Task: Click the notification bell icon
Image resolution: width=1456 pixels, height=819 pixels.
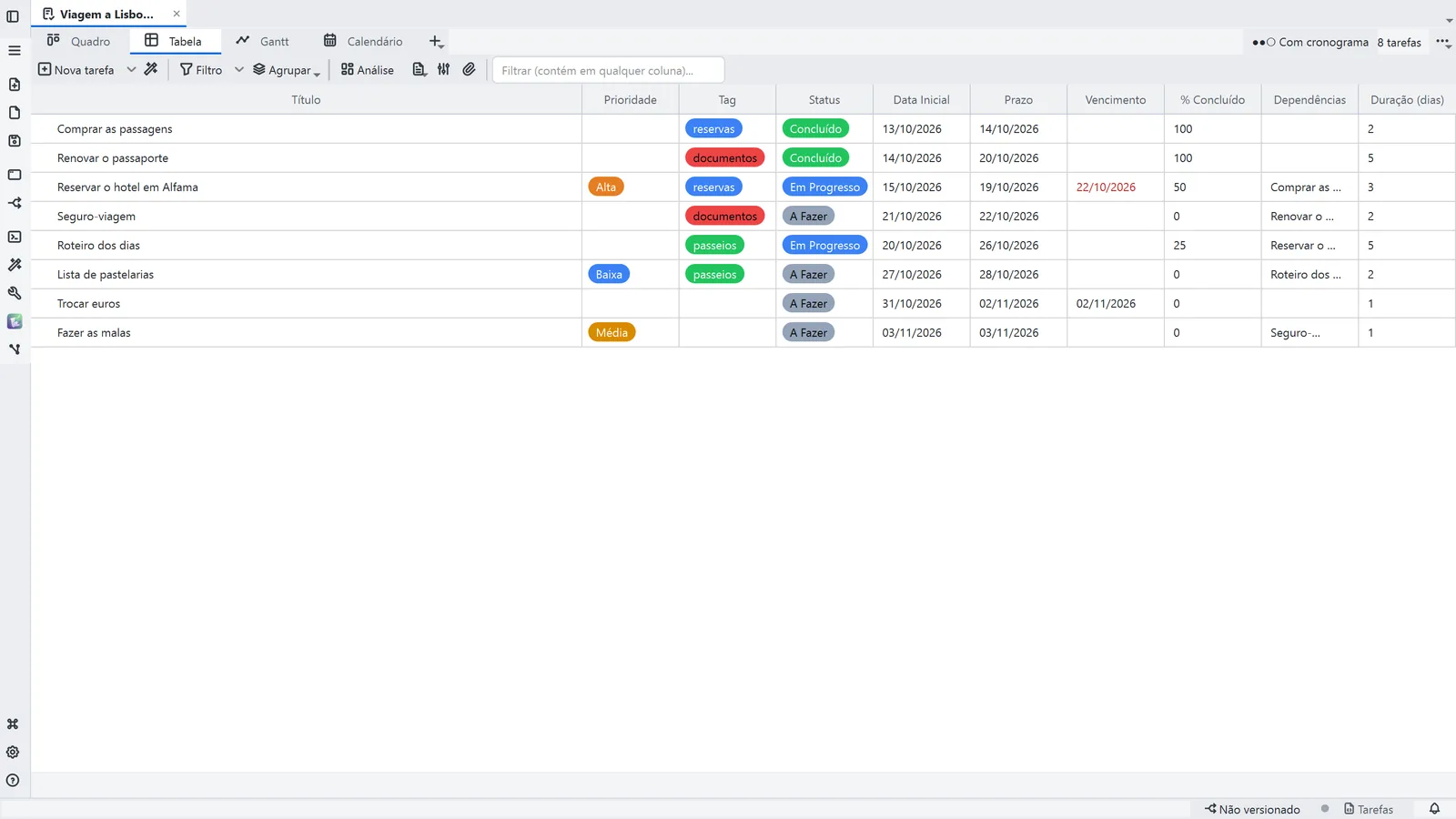Action: pos(1434,809)
